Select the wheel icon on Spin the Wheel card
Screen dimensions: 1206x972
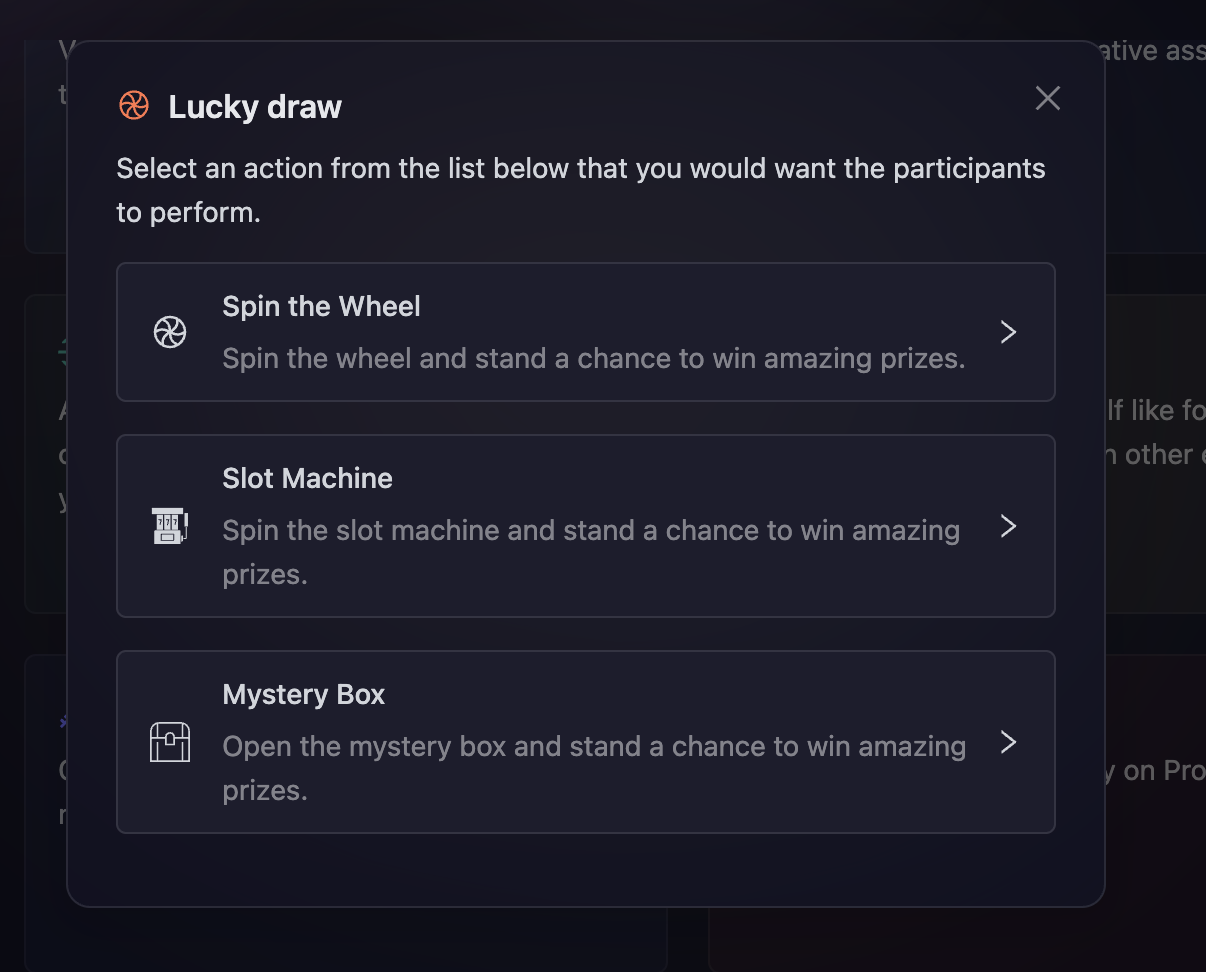[170, 332]
